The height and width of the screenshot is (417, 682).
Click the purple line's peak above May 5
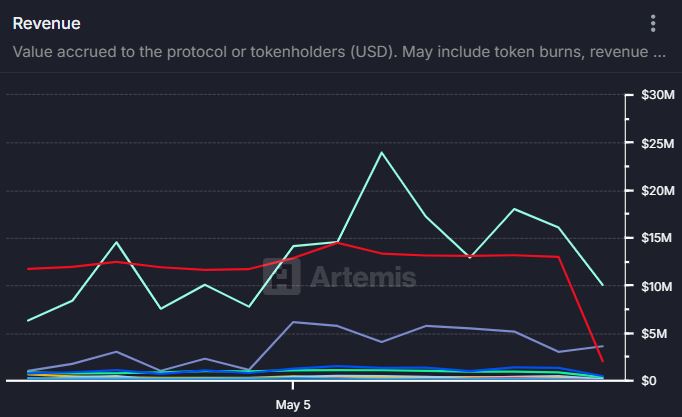pyautogui.click(x=294, y=322)
